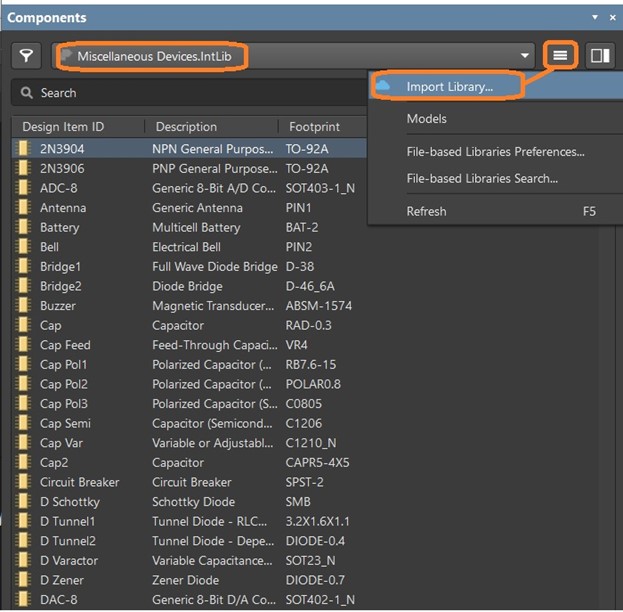Click the component icon for Bridge1
The width and height of the screenshot is (623, 612).
23,266
